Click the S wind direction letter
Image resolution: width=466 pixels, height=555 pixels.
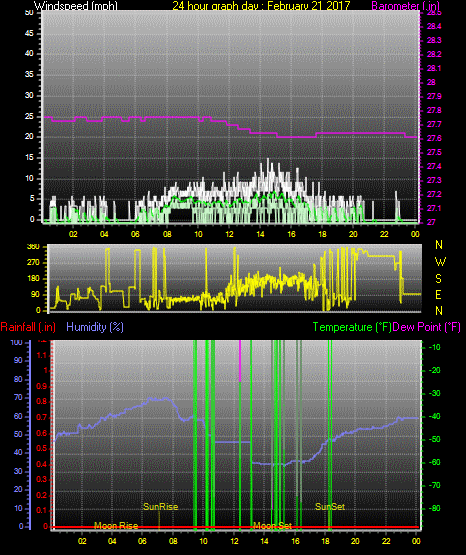click(438, 279)
